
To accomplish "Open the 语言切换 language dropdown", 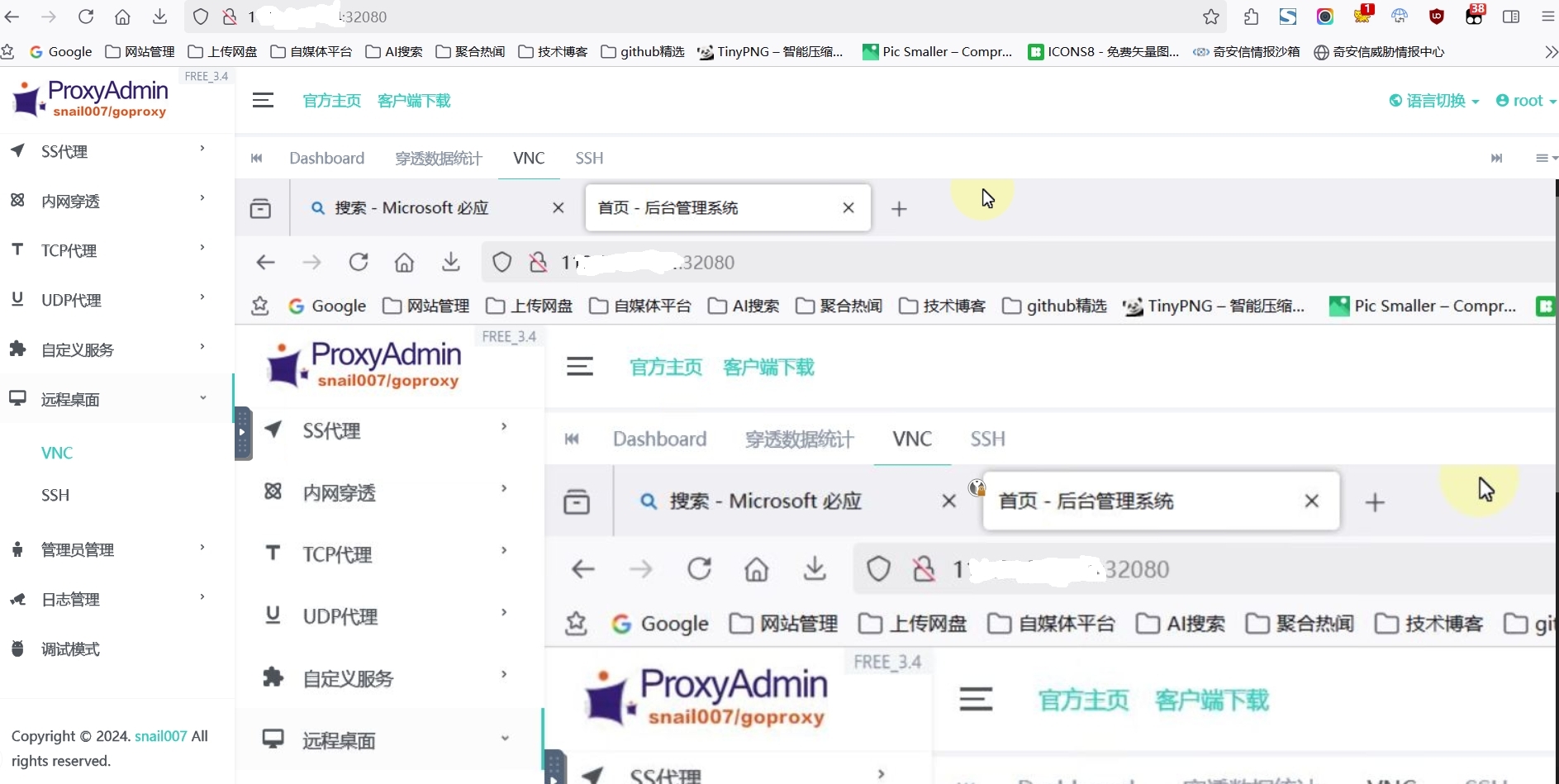I will [1433, 100].
